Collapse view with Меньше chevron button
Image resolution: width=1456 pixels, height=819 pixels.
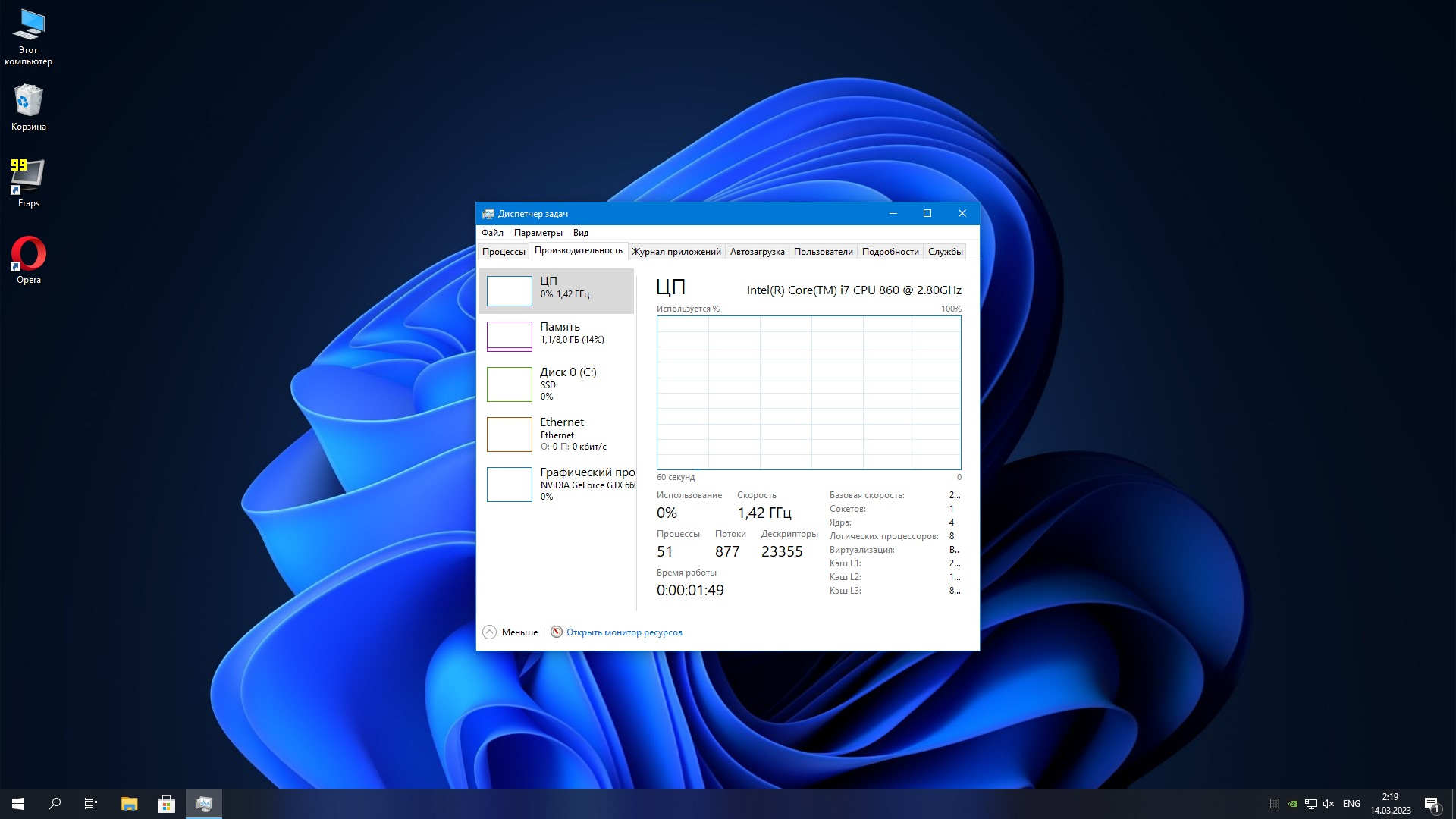(490, 632)
